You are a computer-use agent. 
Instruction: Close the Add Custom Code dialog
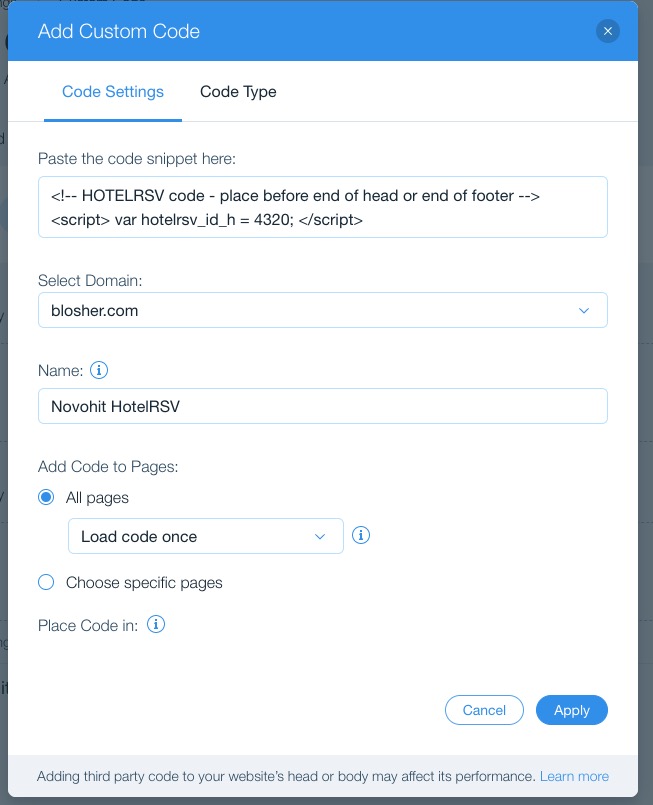[607, 31]
